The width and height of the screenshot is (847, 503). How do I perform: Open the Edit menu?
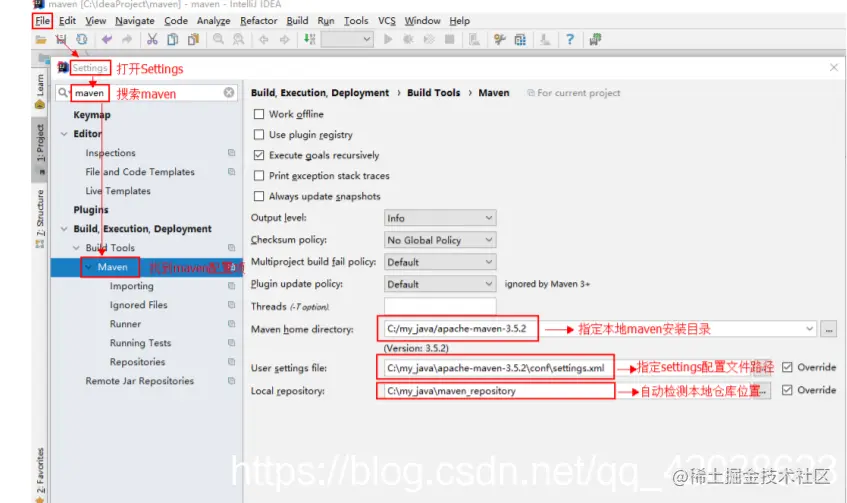[x=67, y=21]
